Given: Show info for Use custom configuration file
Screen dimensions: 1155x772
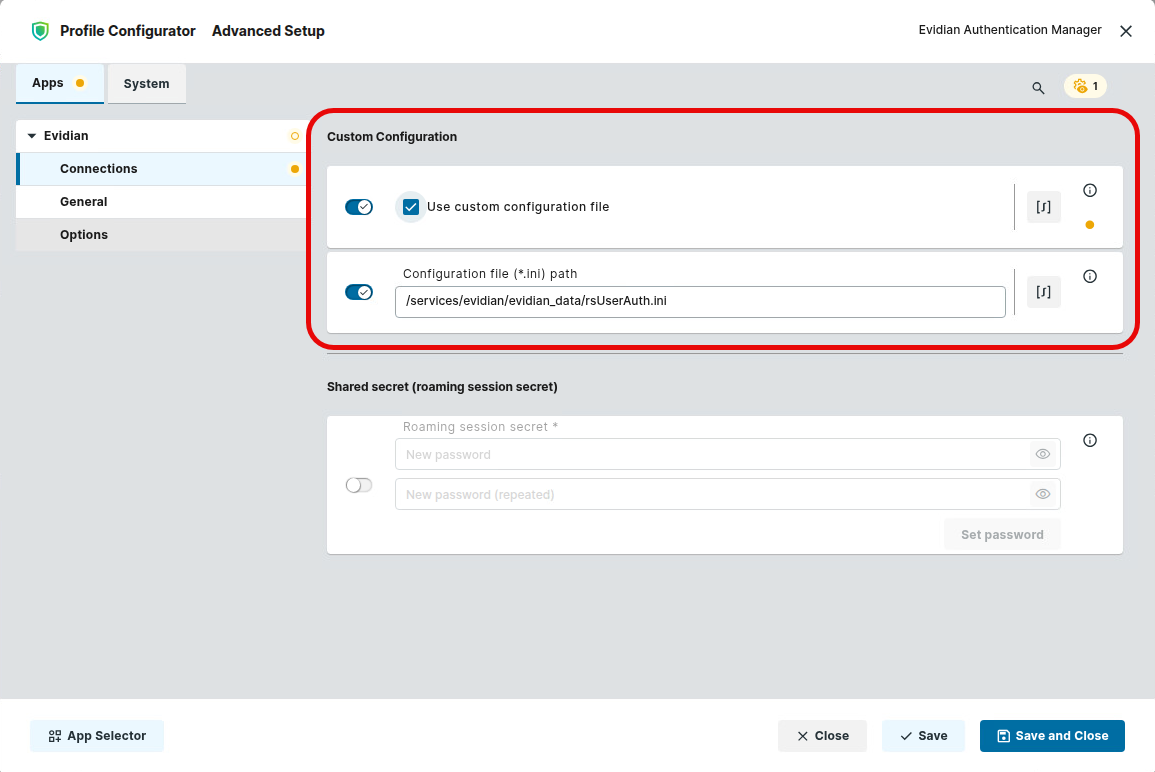Looking at the screenshot, I should coord(1090,191).
